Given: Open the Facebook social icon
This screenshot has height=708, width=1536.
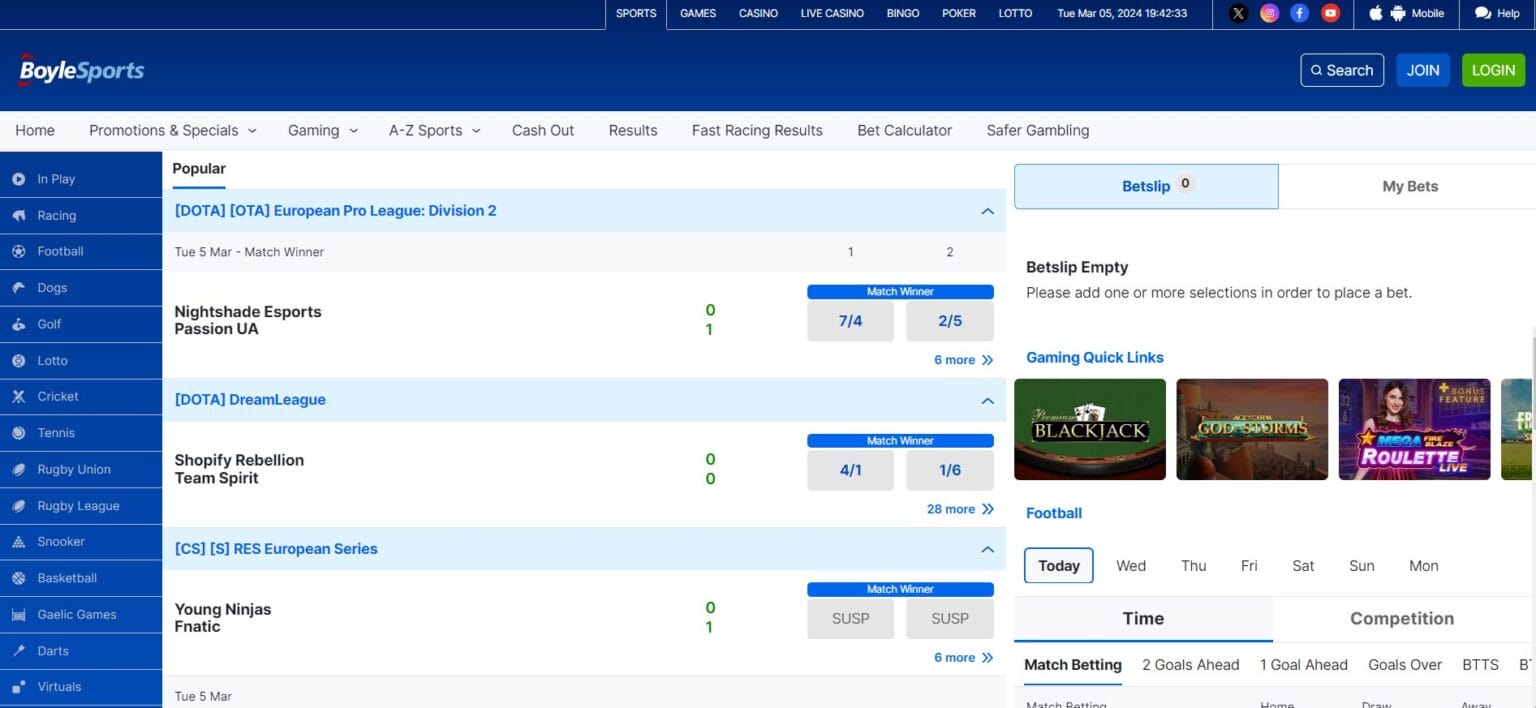Looking at the screenshot, I should pos(1299,13).
